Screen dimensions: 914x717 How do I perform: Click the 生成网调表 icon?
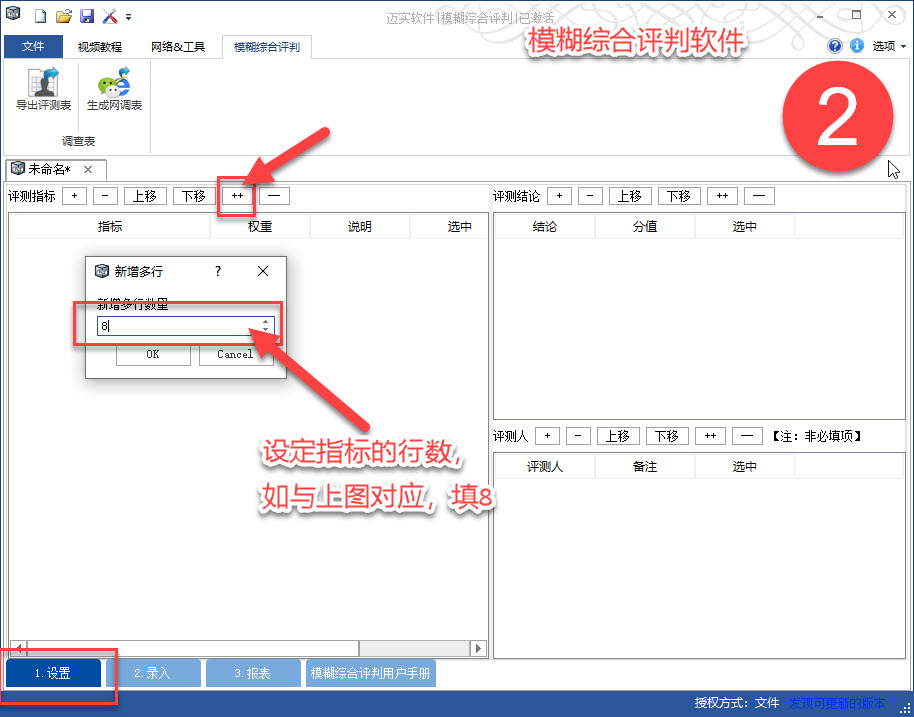(114, 89)
